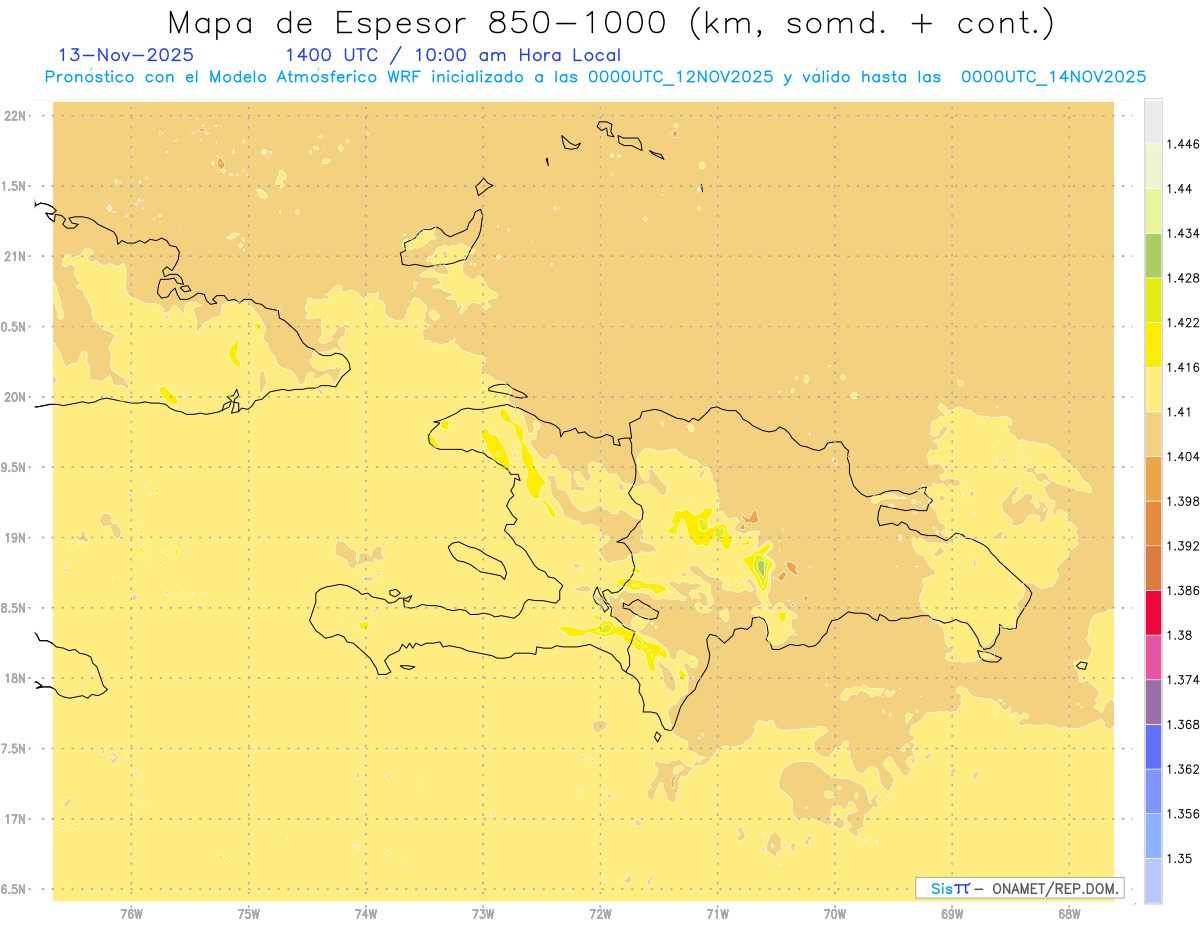
Task: Pick the blue legend swatch between 1.362 and 1.368
Action: coord(1153,747)
